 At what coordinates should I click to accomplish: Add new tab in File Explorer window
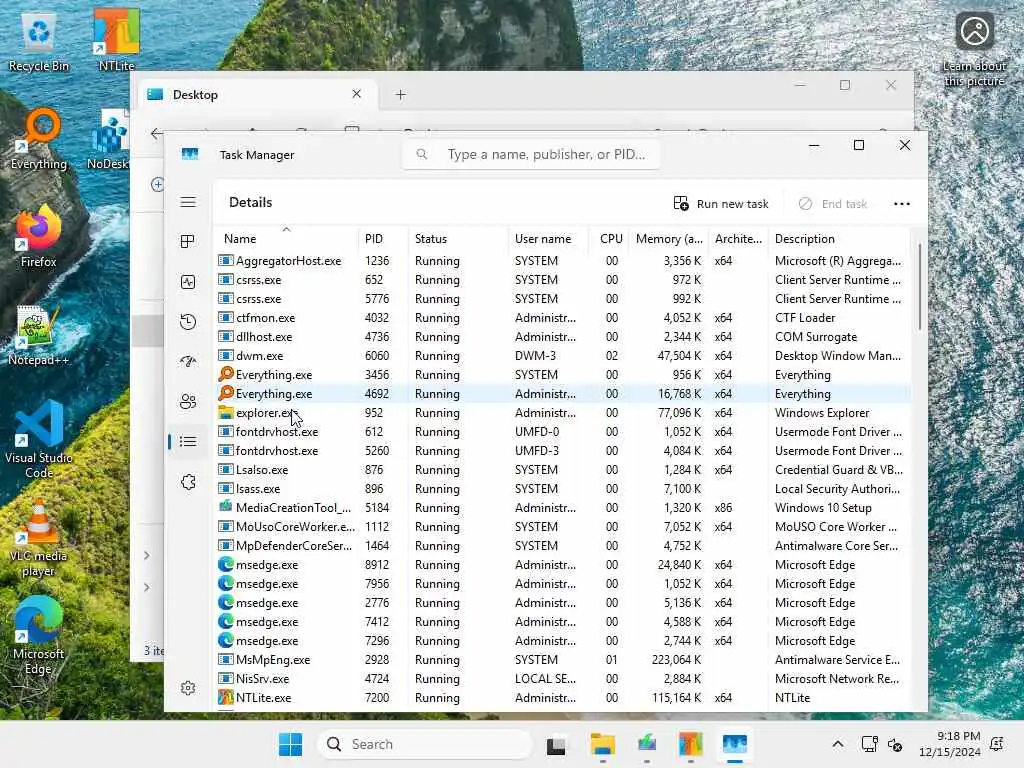[x=400, y=95]
